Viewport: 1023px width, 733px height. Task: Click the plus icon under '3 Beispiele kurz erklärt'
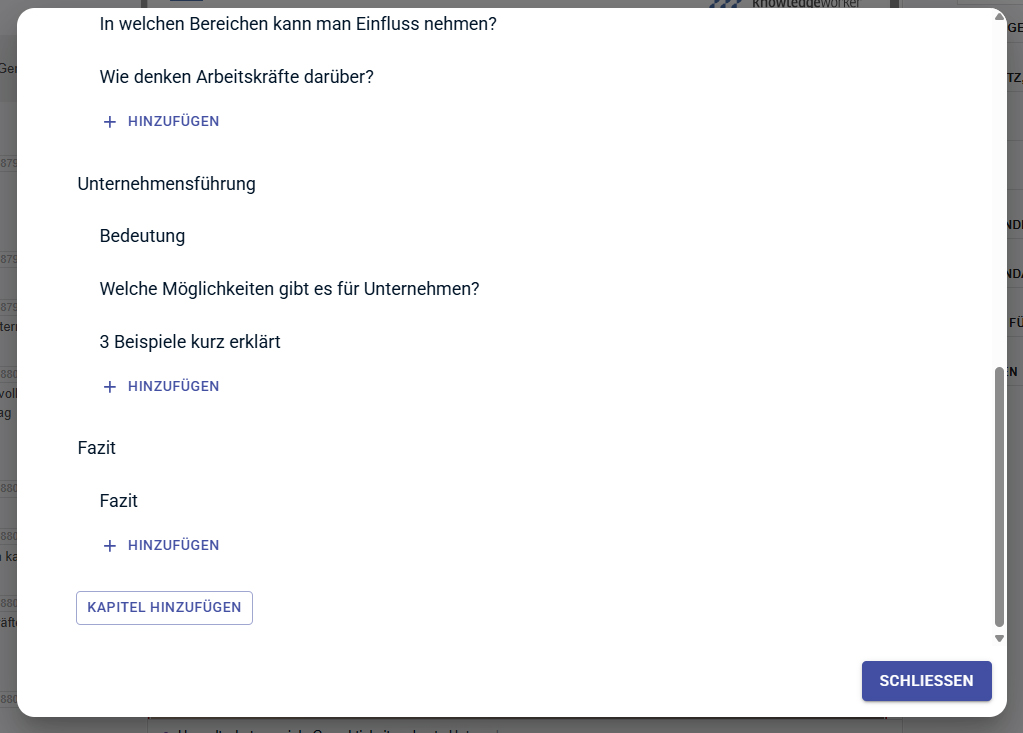[109, 386]
